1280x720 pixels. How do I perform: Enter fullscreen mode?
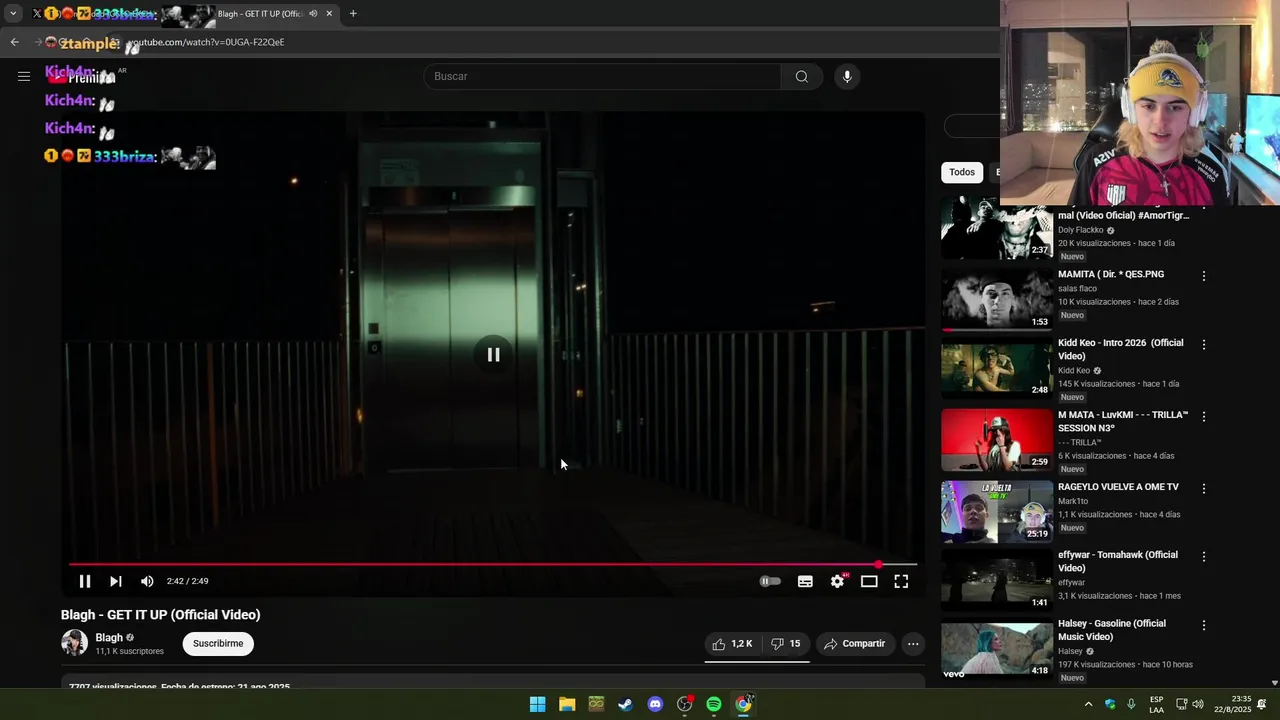901,581
